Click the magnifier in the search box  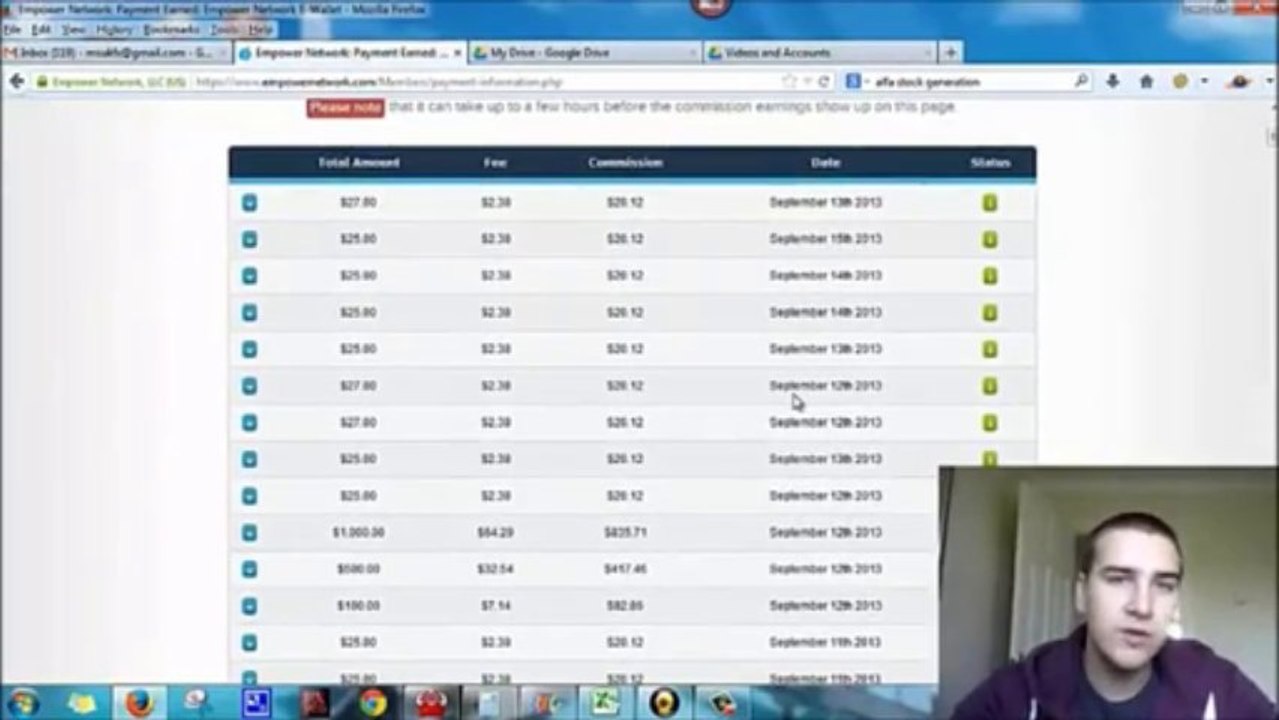pos(1081,82)
